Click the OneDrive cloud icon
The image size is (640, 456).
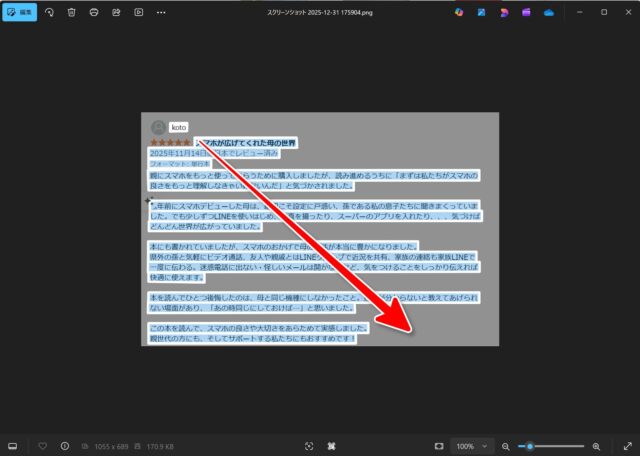tap(548, 12)
